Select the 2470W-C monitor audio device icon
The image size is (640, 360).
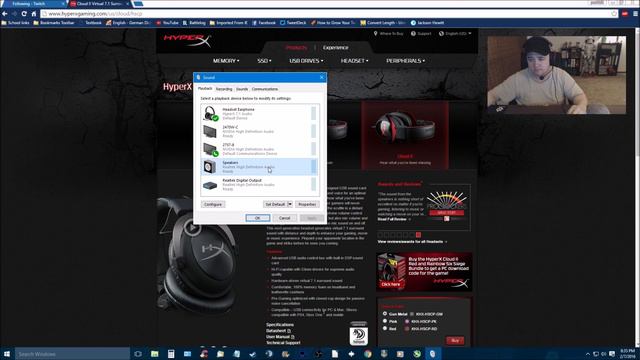pyautogui.click(x=210, y=131)
